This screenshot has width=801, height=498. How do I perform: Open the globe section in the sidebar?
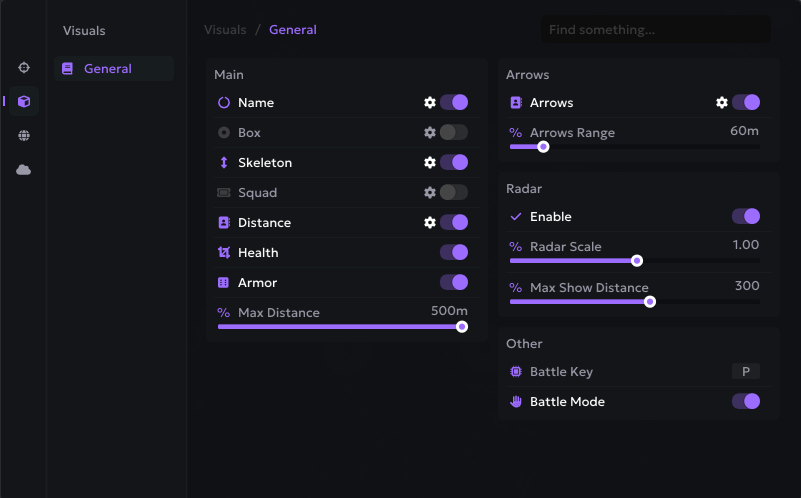coord(24,135)
